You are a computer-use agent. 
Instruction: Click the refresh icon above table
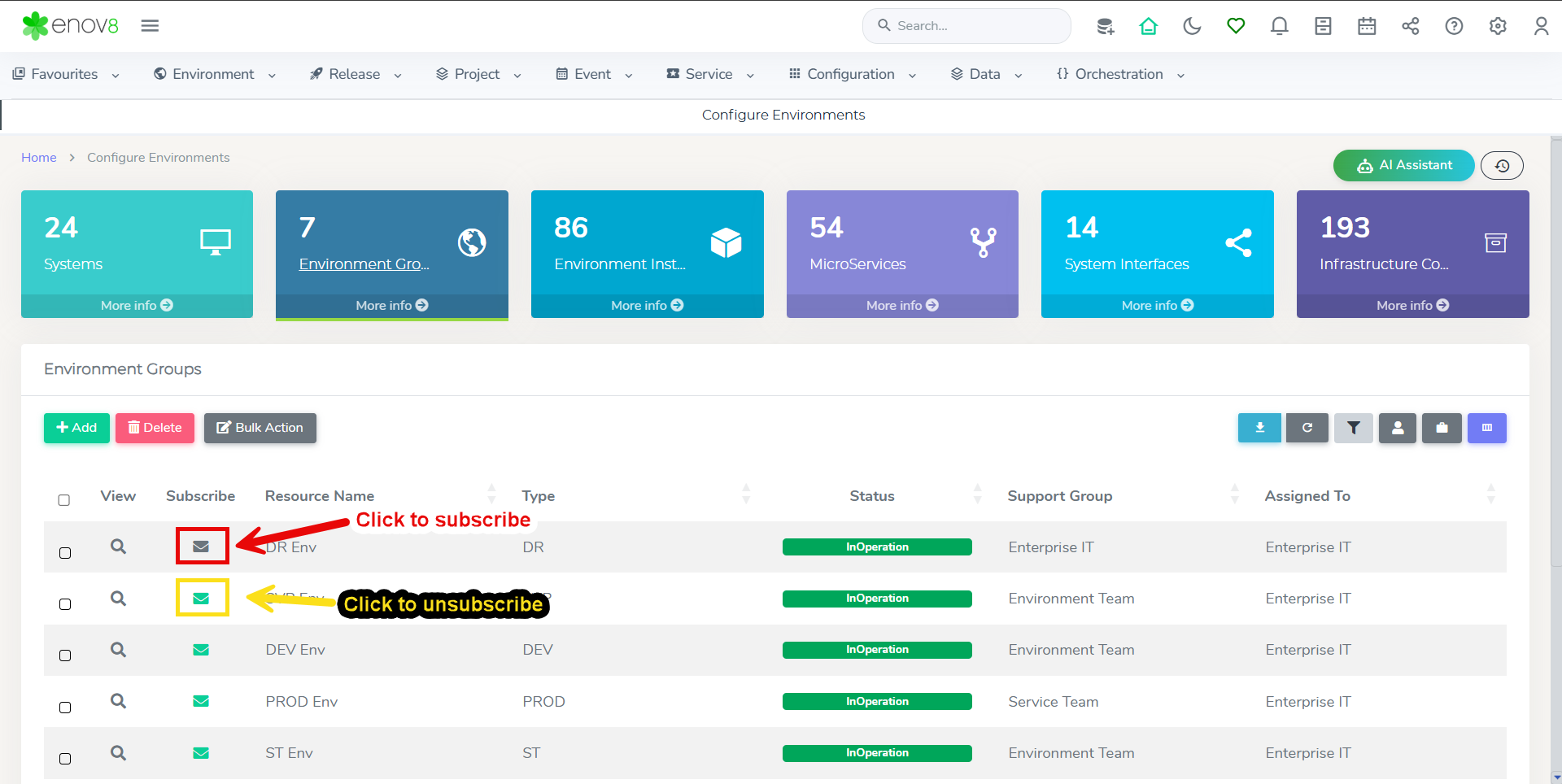coord(1307,428)
